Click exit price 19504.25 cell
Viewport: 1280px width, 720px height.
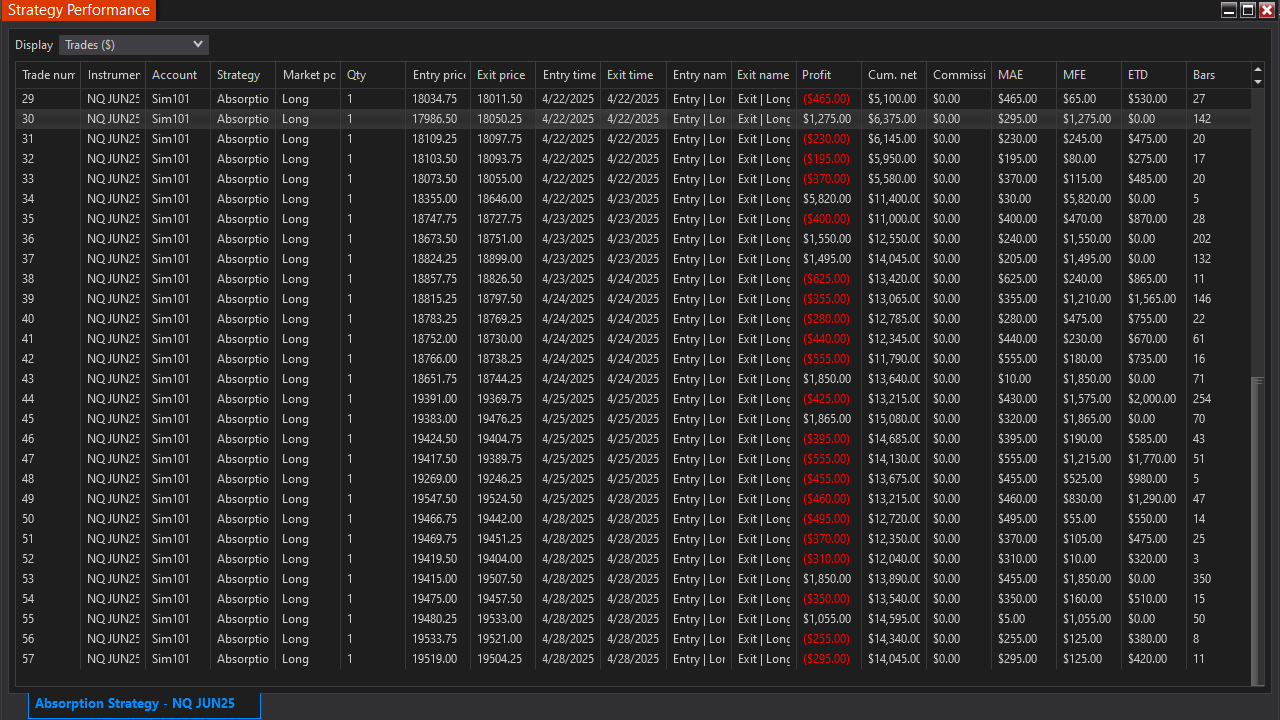click(x=503, y=659)
